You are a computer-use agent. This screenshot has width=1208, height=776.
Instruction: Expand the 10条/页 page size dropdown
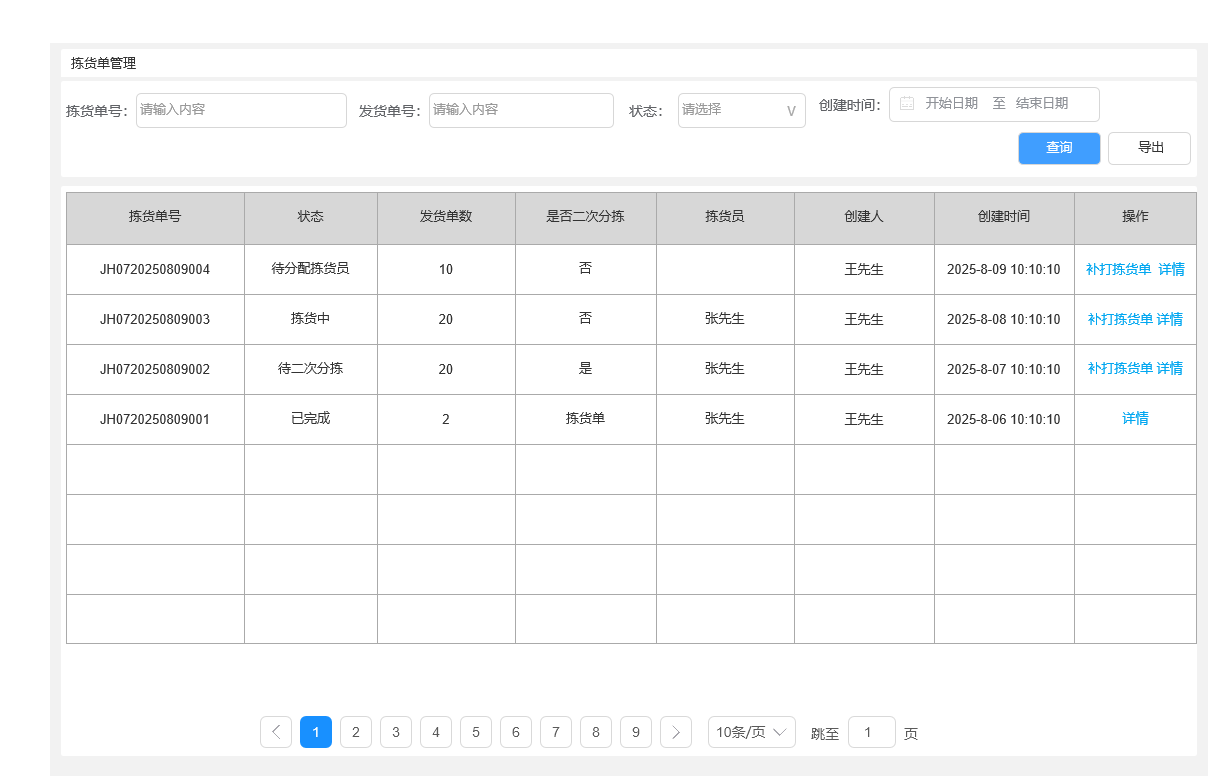click(751, 732)
